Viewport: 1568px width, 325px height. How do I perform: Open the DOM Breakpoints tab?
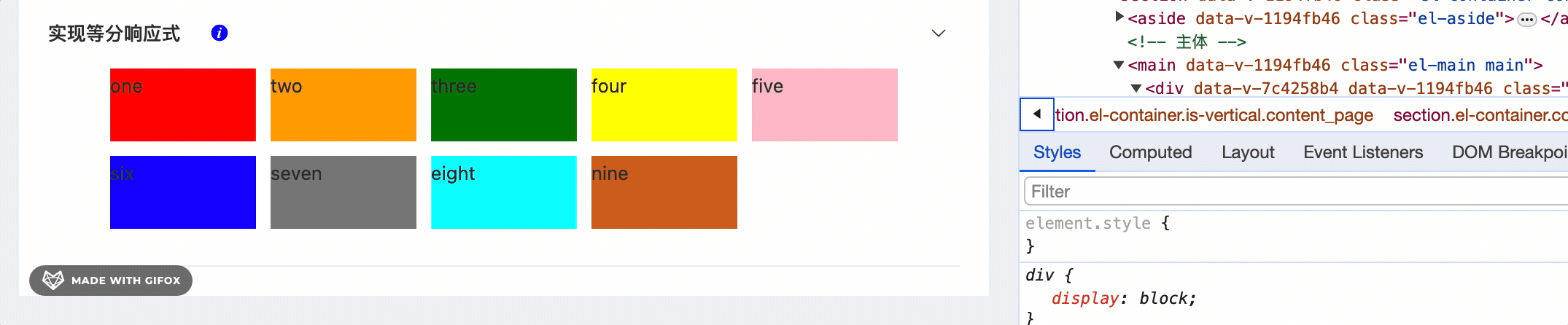click(x=1510, y=152)
